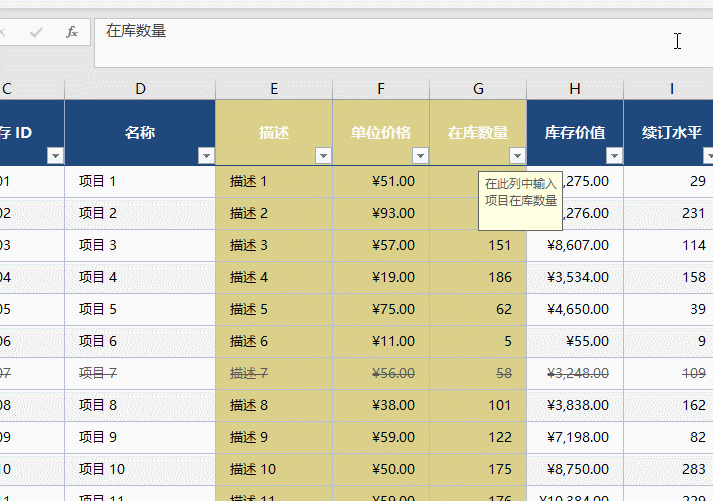
Task: Select the 名称 header cell
Action: [140, 132]
